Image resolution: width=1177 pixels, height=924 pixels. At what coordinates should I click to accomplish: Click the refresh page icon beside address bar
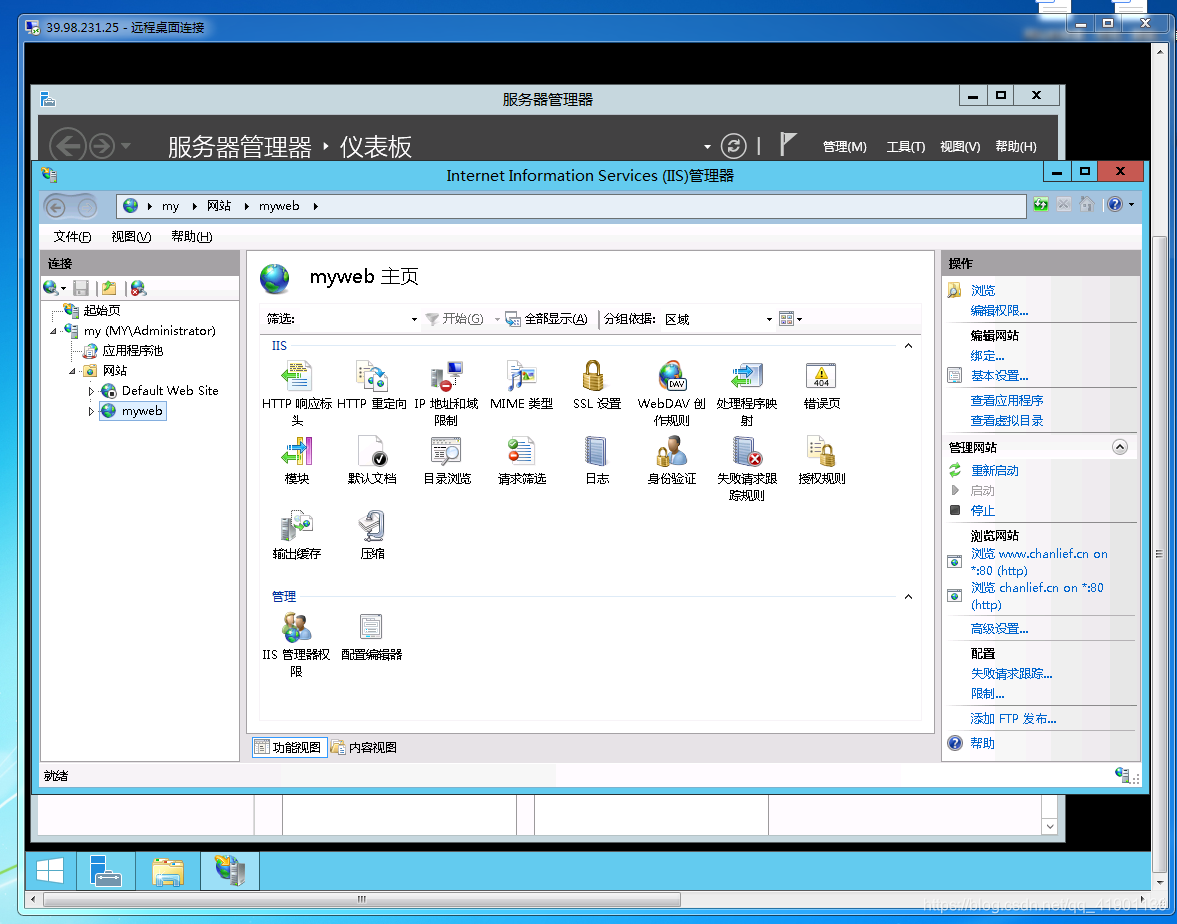1040,204
